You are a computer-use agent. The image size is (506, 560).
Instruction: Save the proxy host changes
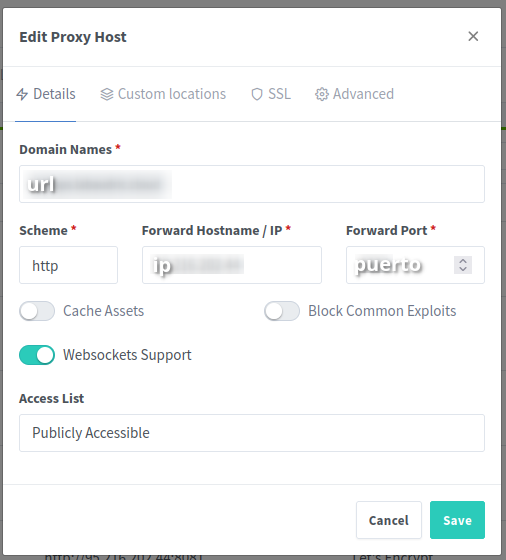[x=457, y=520]
